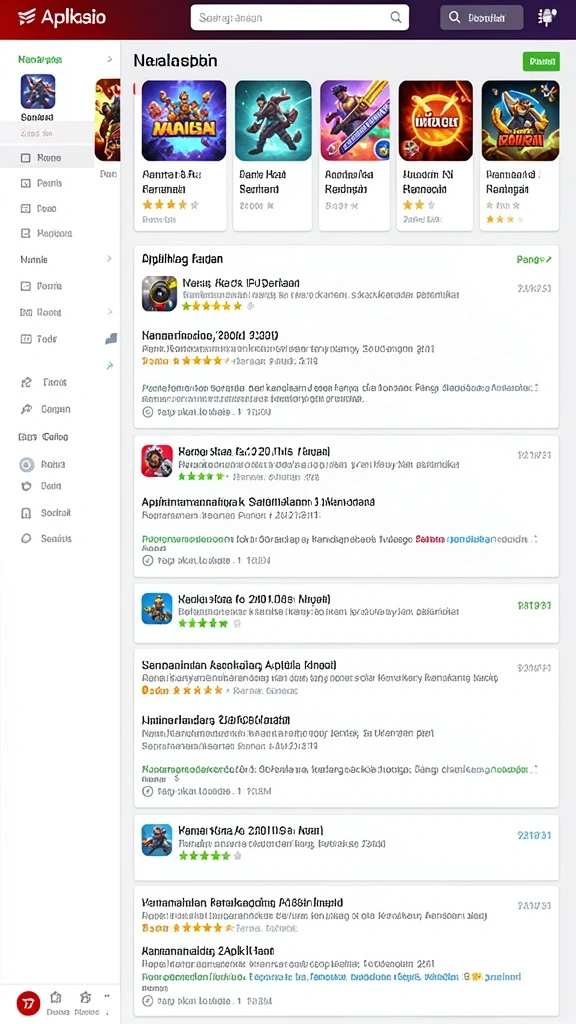
Task: Click the microphone icon in the header
Action: (x=546, y=18)
